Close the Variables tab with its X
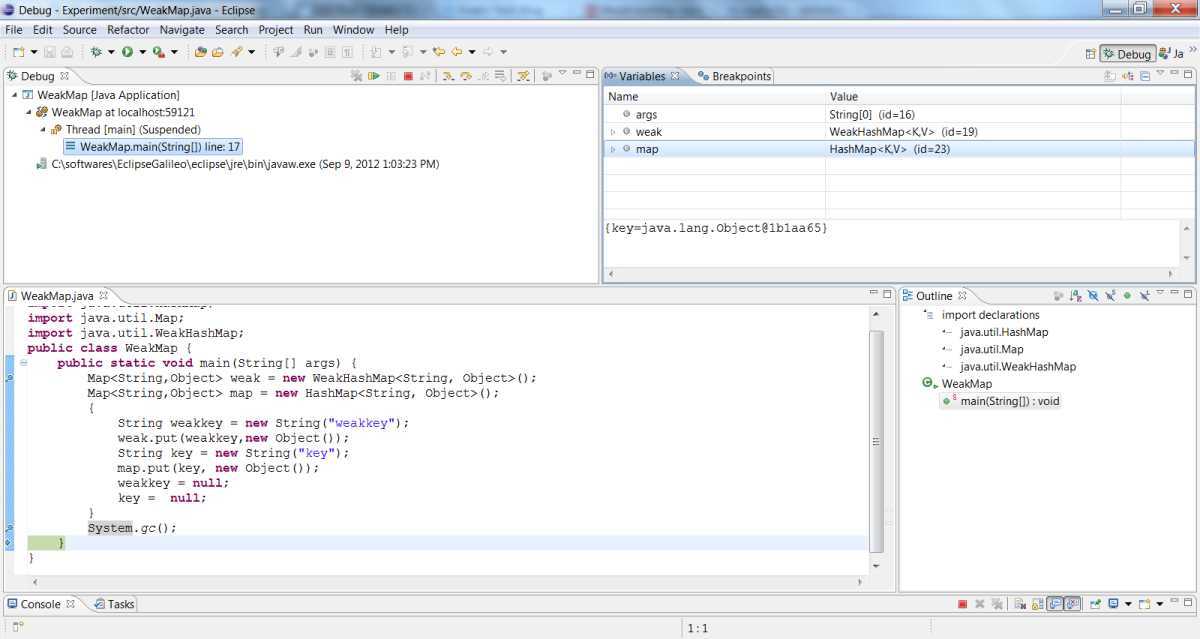 pos(675,76)
